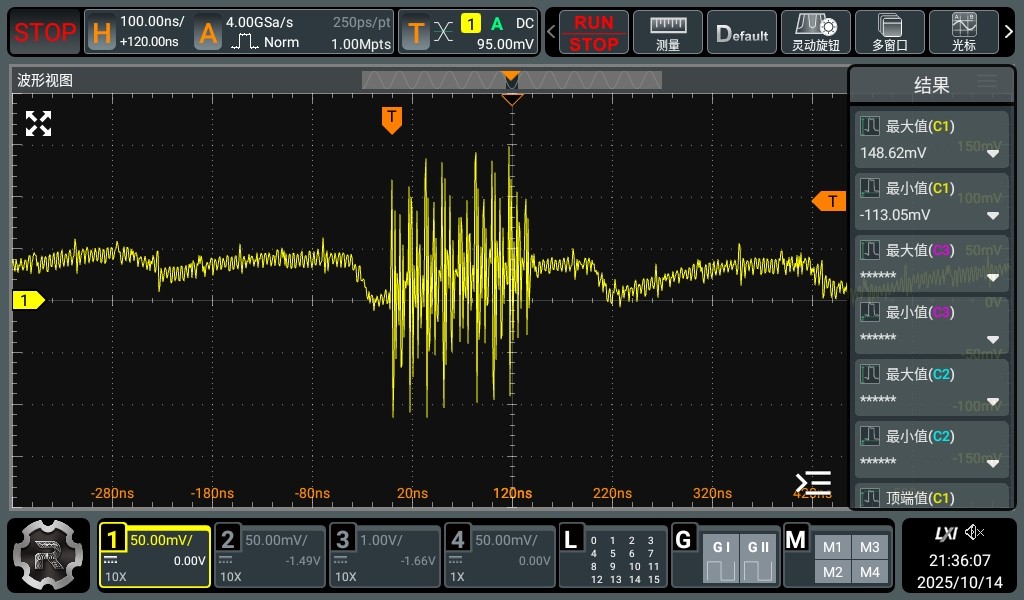
Task: Click the fullscreen expand waveform icon
Action: point(38,124)
